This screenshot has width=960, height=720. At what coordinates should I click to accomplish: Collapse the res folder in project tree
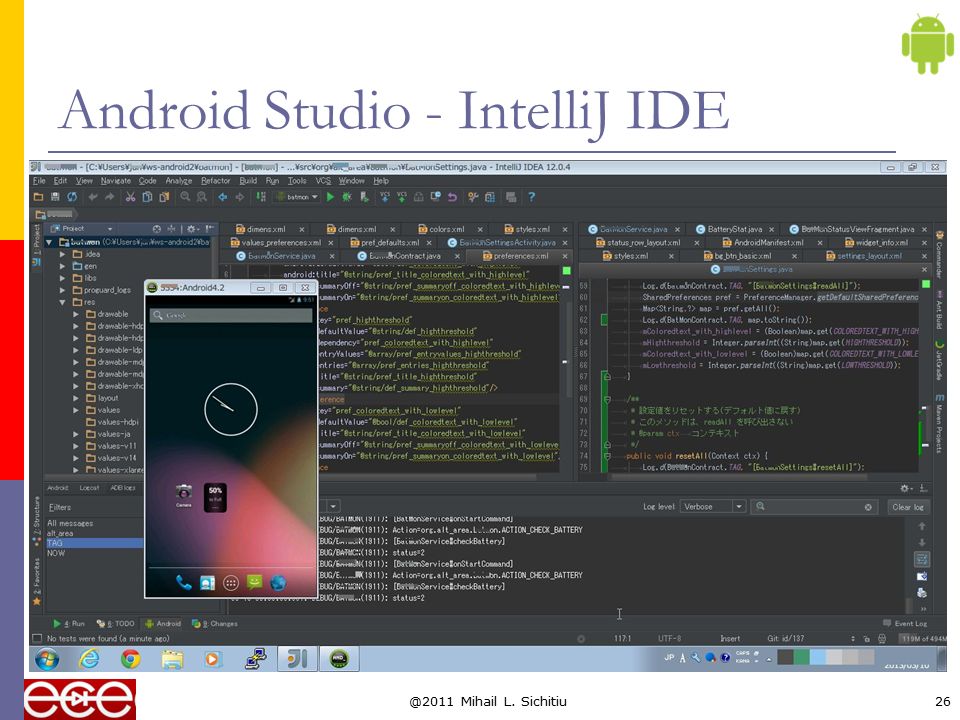[62, 302]
